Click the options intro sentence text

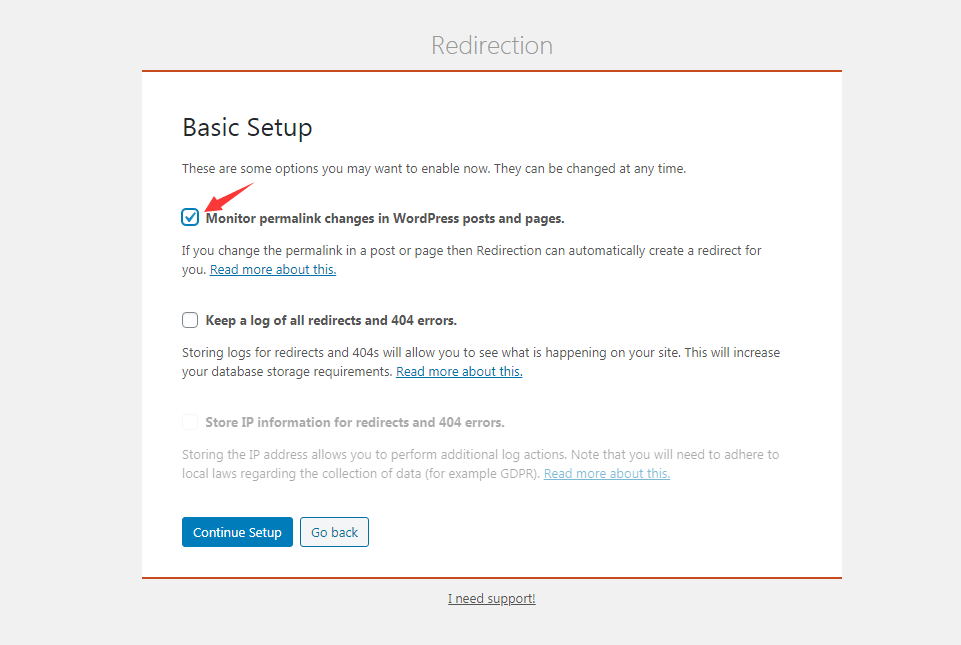click(x=433, y=168)
